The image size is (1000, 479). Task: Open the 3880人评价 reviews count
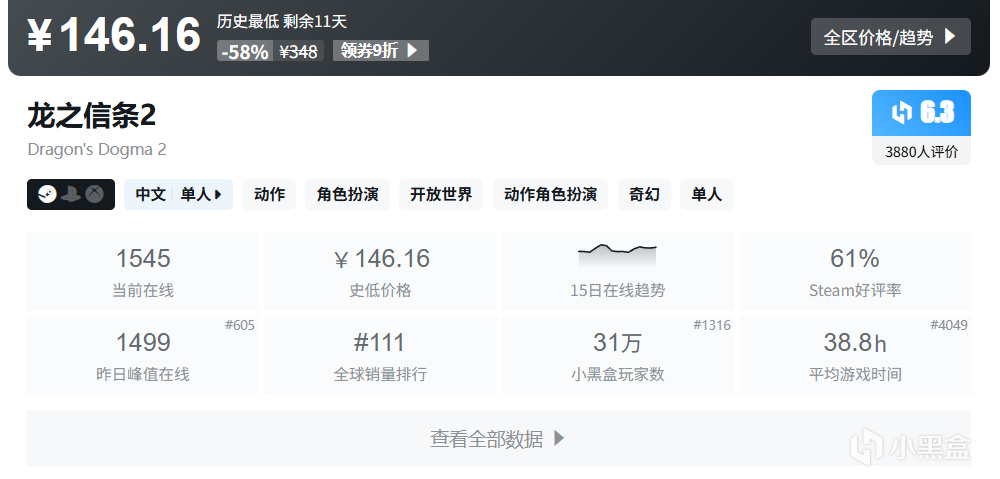tap(922, 152)
